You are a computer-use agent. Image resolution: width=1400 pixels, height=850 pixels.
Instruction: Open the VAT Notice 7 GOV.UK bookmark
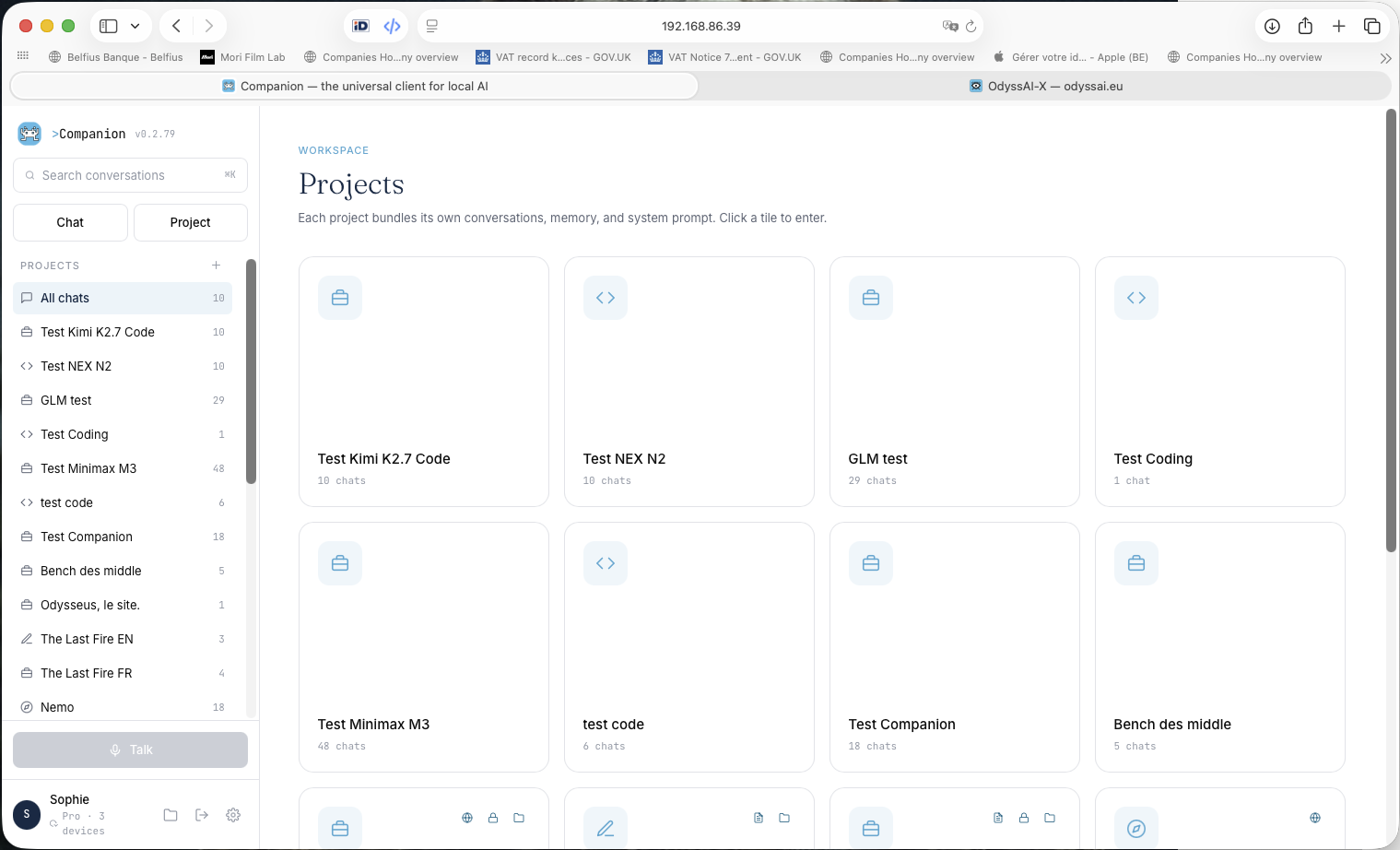724,57
